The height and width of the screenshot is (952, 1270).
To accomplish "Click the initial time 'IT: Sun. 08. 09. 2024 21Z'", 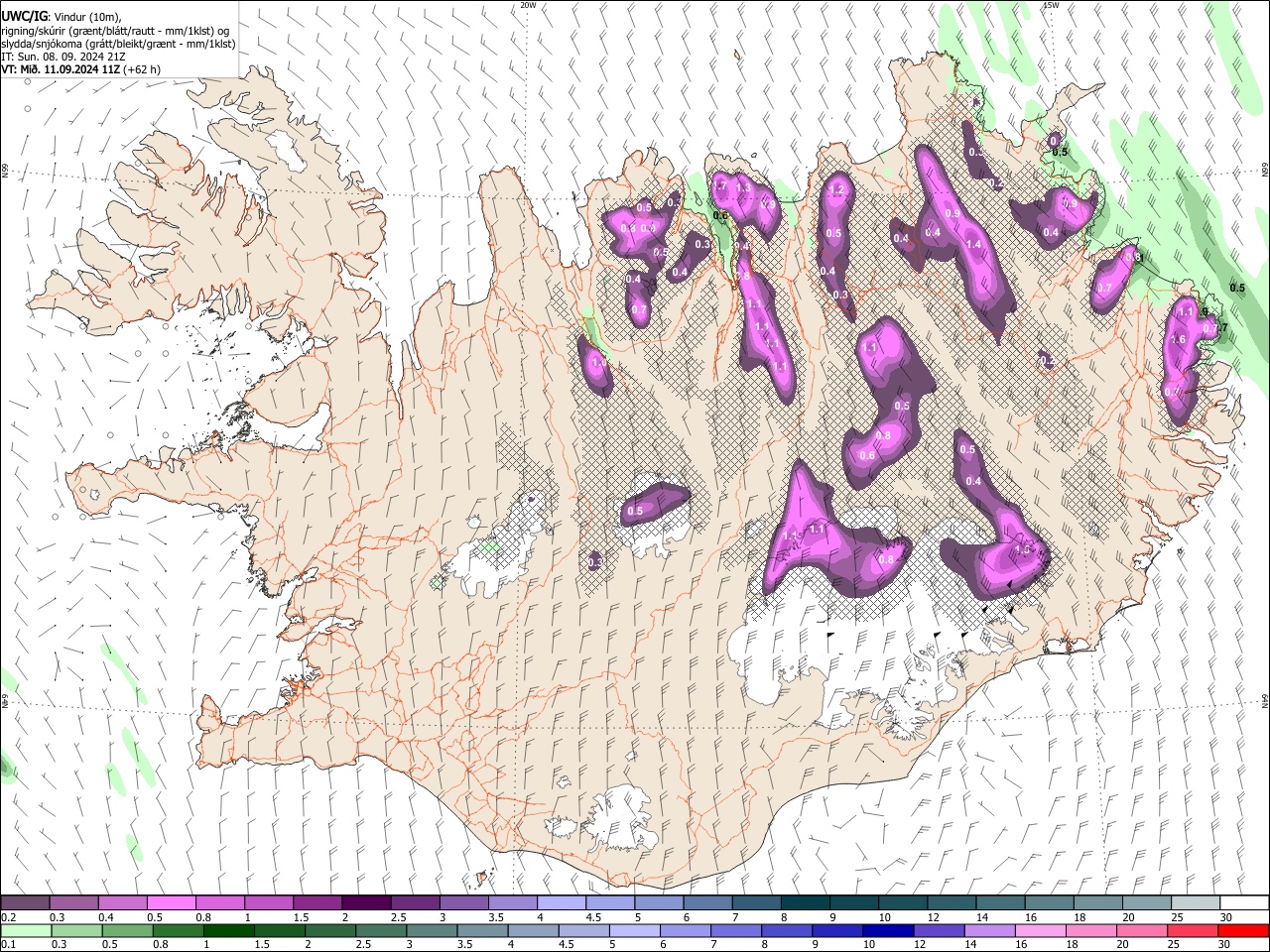I will 63,57.
